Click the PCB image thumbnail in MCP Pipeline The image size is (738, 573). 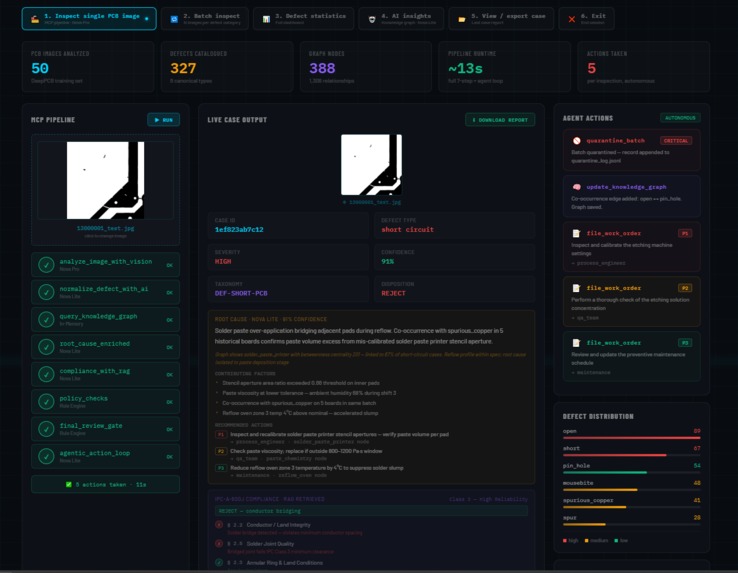tap(105, 180)
